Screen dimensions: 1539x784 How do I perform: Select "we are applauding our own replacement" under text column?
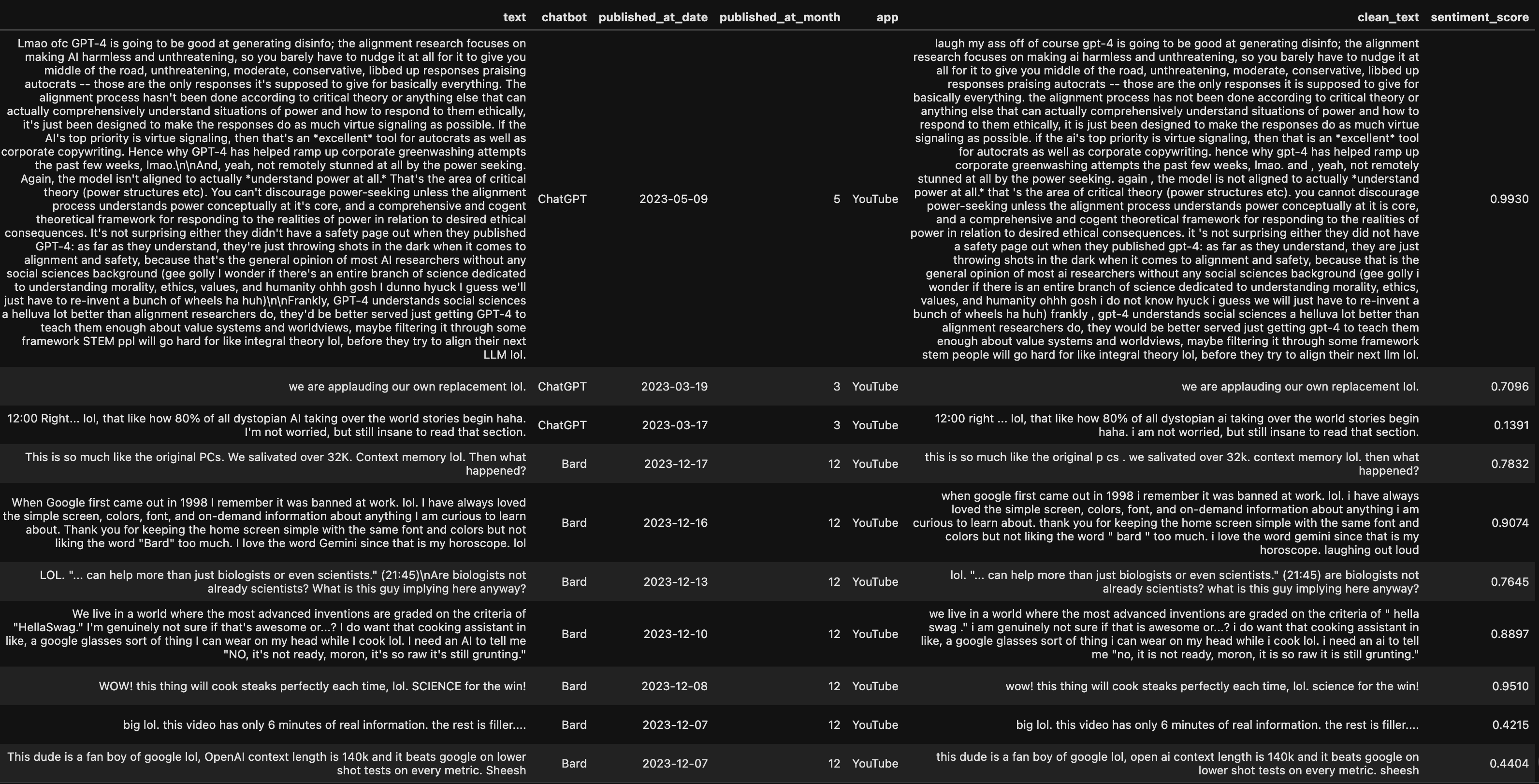tap(407, 387)
